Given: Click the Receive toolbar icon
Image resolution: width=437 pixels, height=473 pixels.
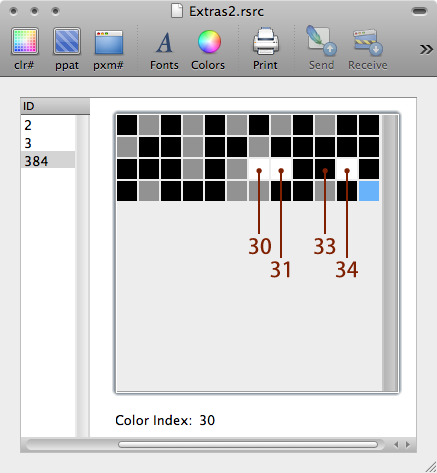Looking at the screenshot, I should click(x=368, y=49).
